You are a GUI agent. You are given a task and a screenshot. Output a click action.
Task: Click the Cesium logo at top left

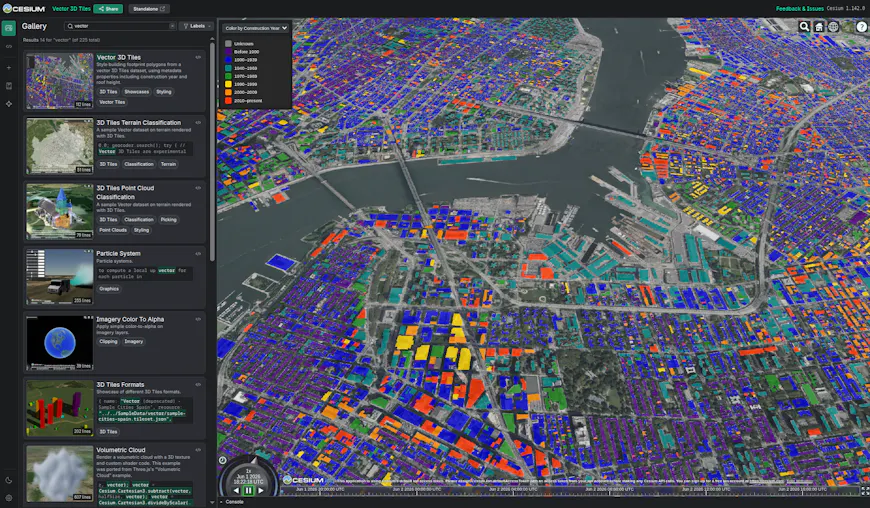click(24, 9)
